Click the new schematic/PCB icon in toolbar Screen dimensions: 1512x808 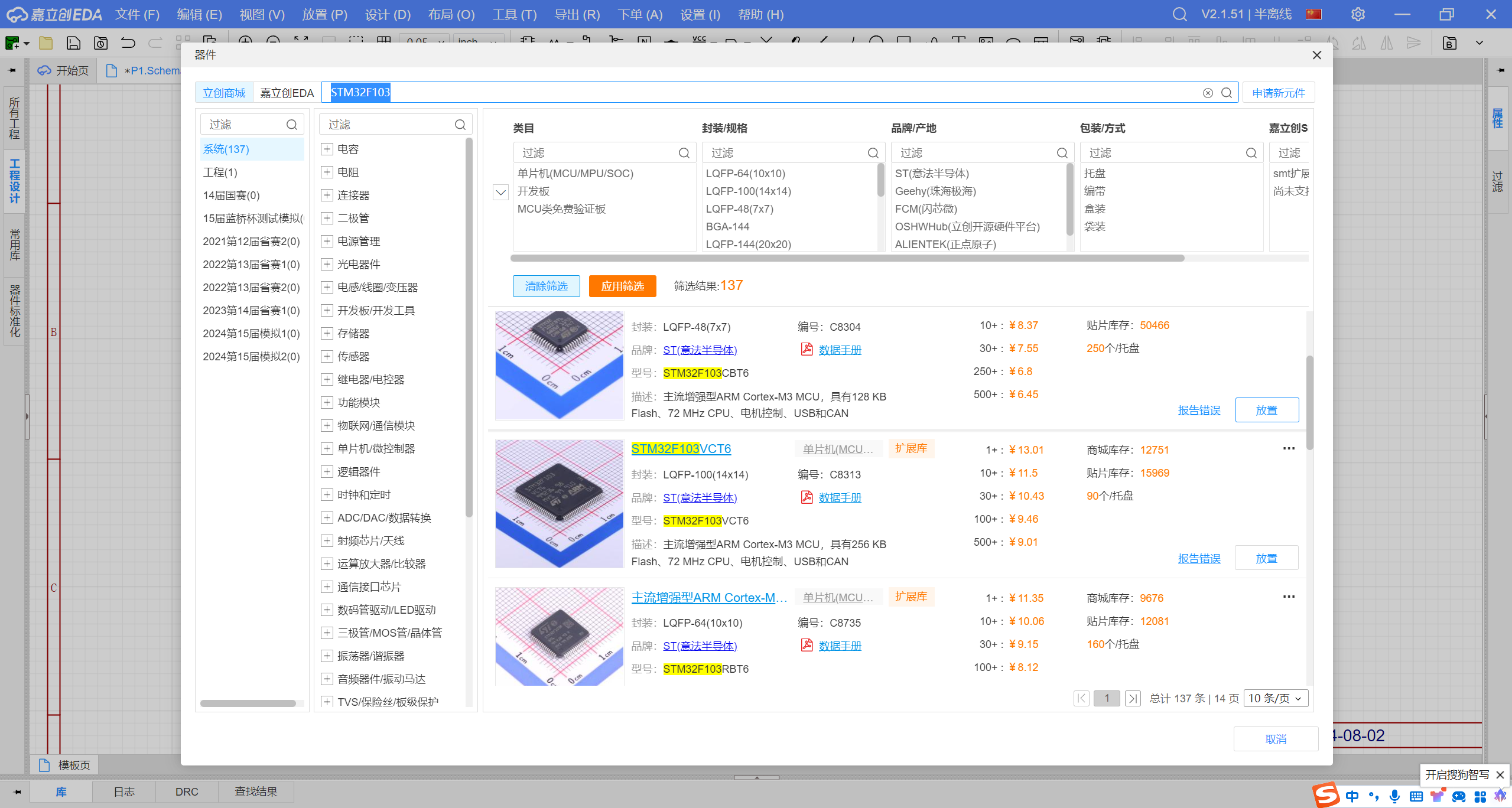coord(12,43)
